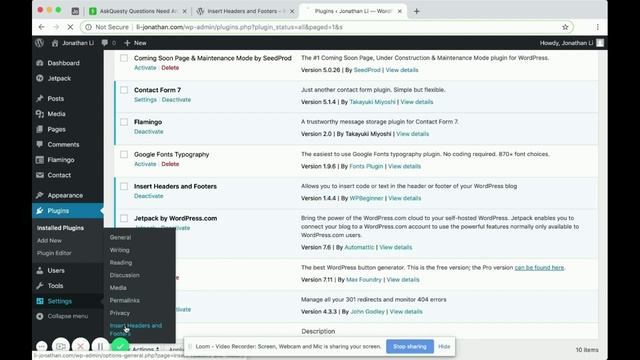Pause the Loom recording
This screenshot has width=640, height=360.
coord(100,346)
